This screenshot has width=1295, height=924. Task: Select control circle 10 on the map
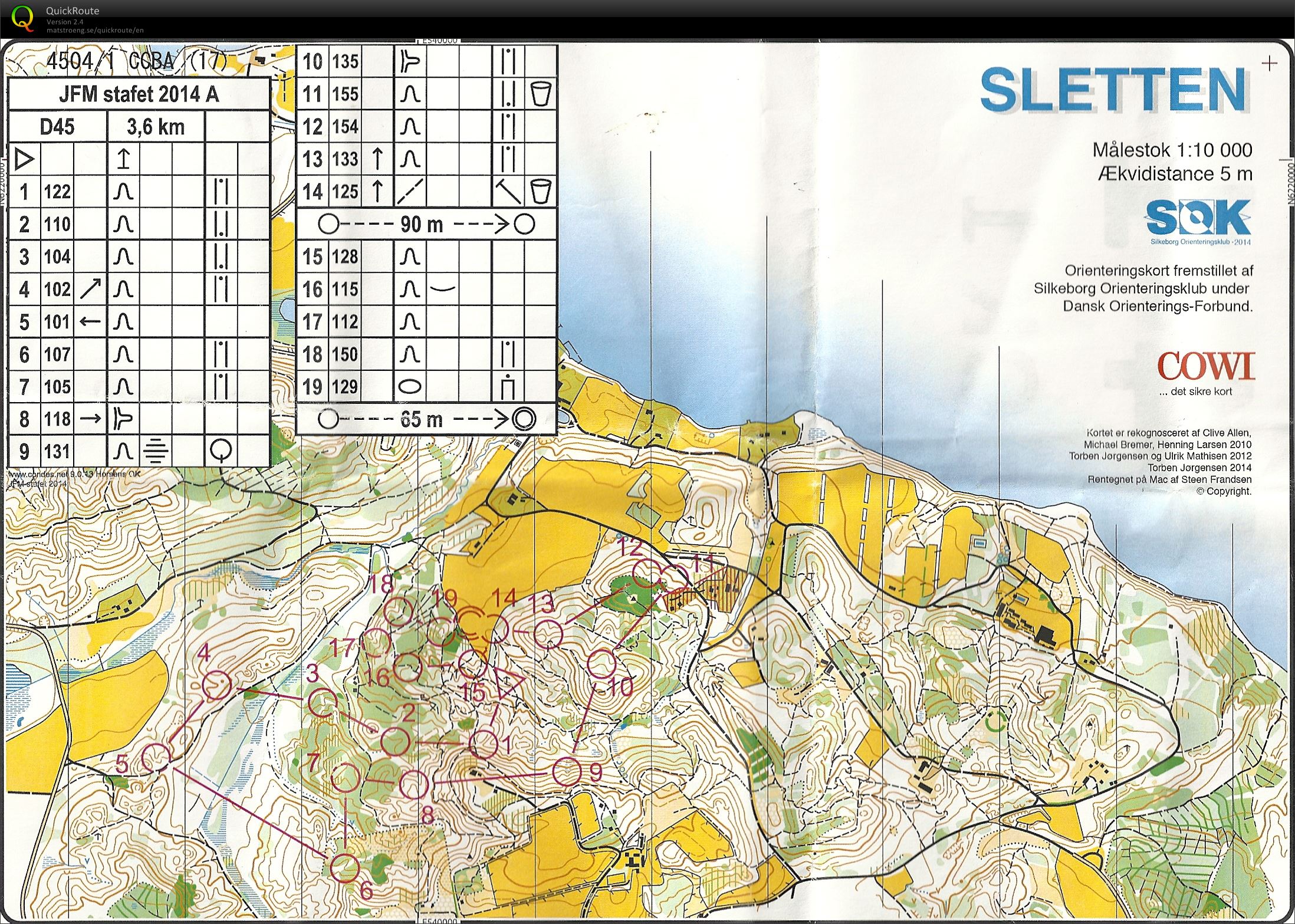[602, 663]
